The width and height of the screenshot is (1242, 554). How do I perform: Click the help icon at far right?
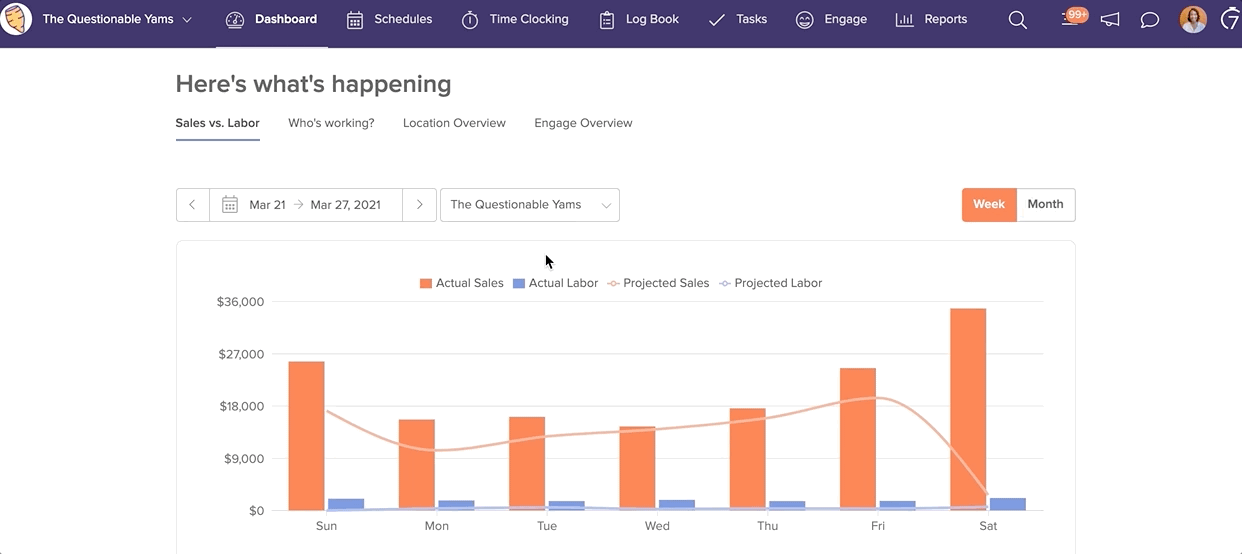[x=1230, y=19]
